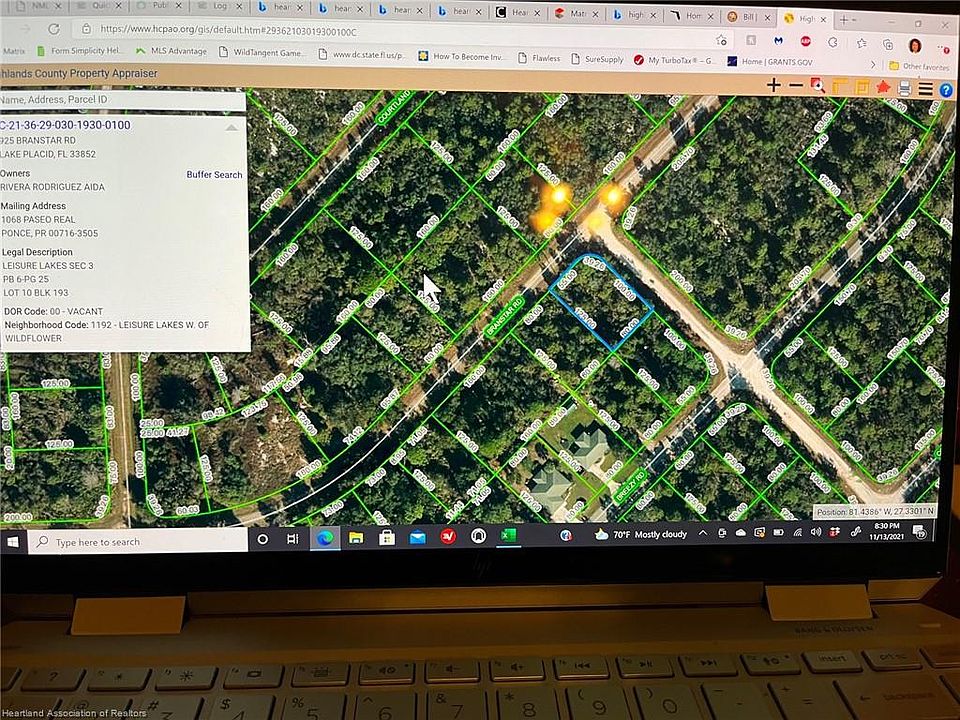Image resolution: width=960 pixels, height=720 pixels.
Task: Open Excel from taskbar
Action: 508,535
